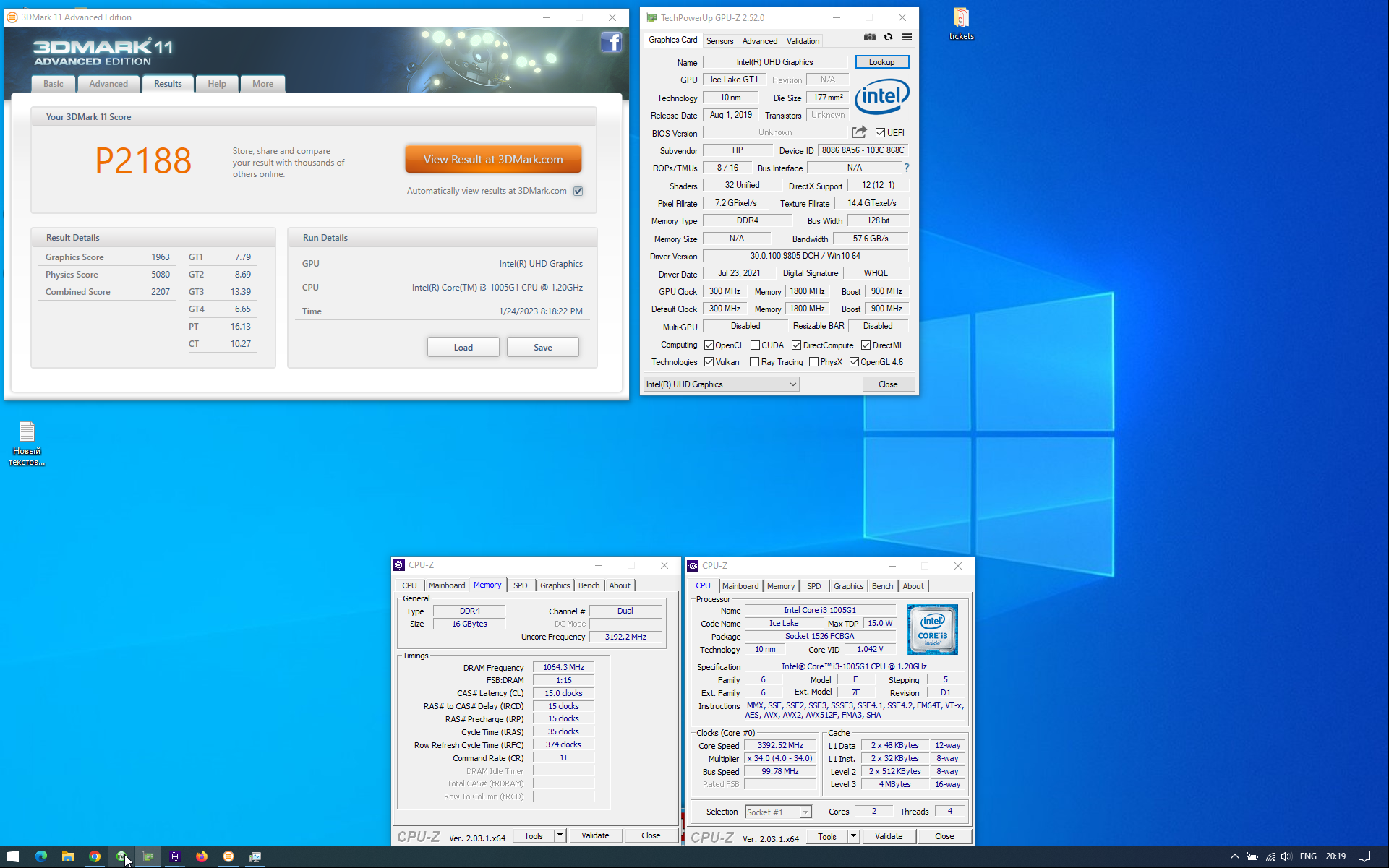Expand the Tools arrow in CPU-Z Memory window

tap(560, 835)
